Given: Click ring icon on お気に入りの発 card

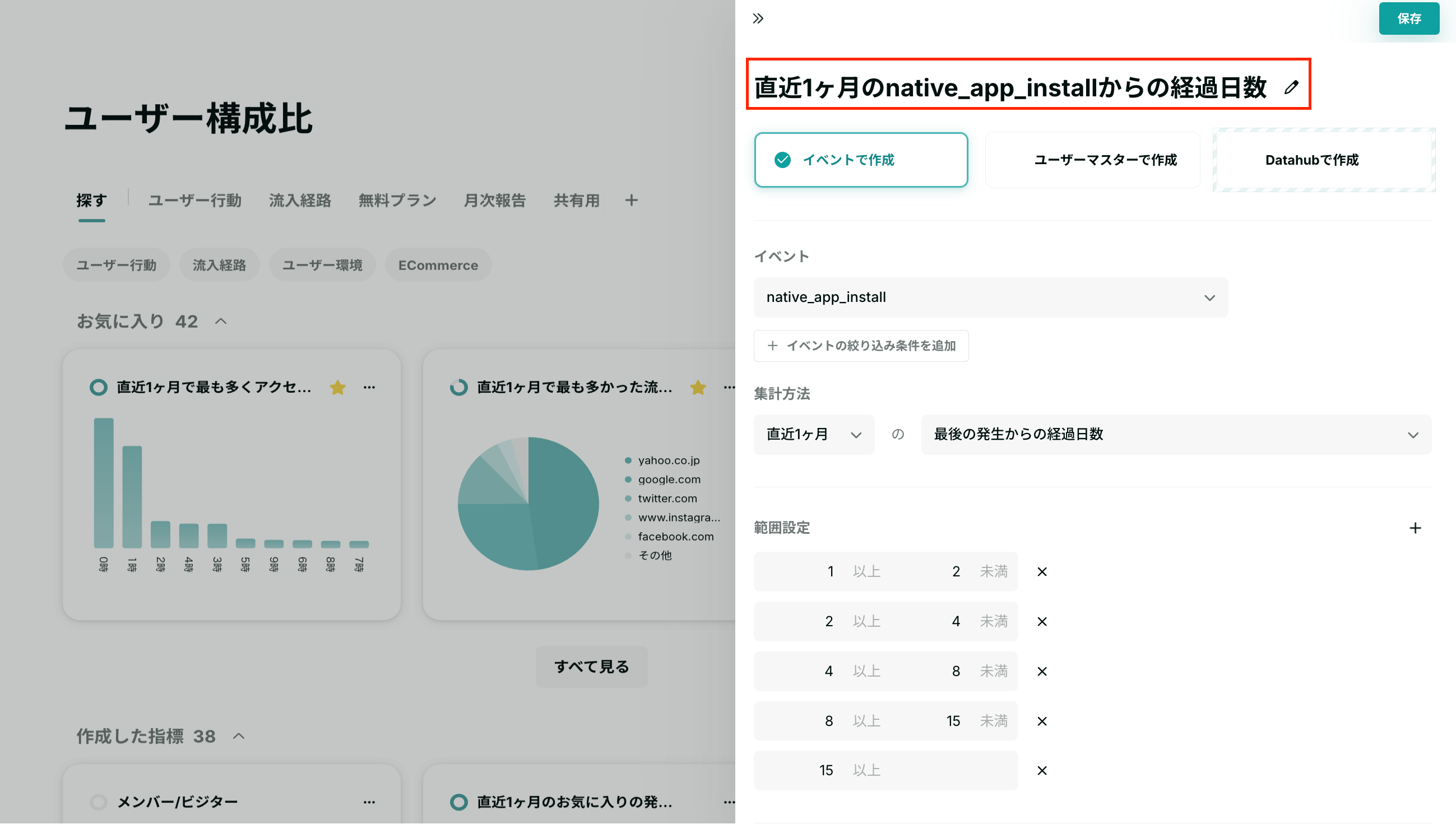Looking at the screenshot, I should point(458,802).
